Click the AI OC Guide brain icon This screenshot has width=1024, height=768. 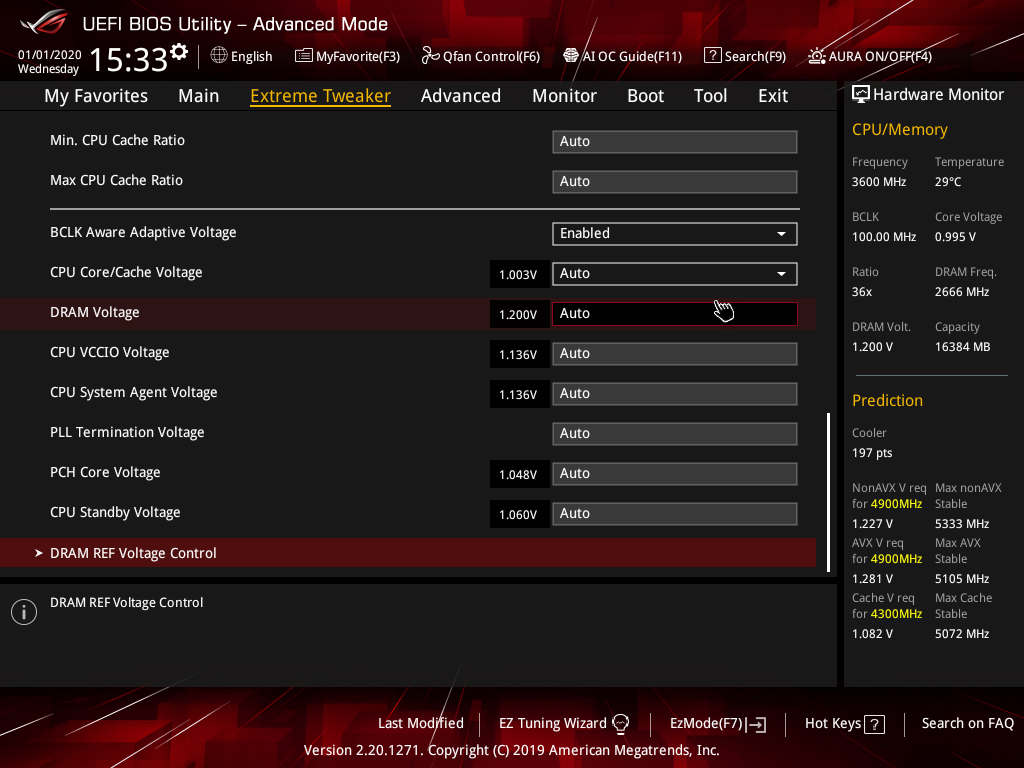tap(571, 56)
